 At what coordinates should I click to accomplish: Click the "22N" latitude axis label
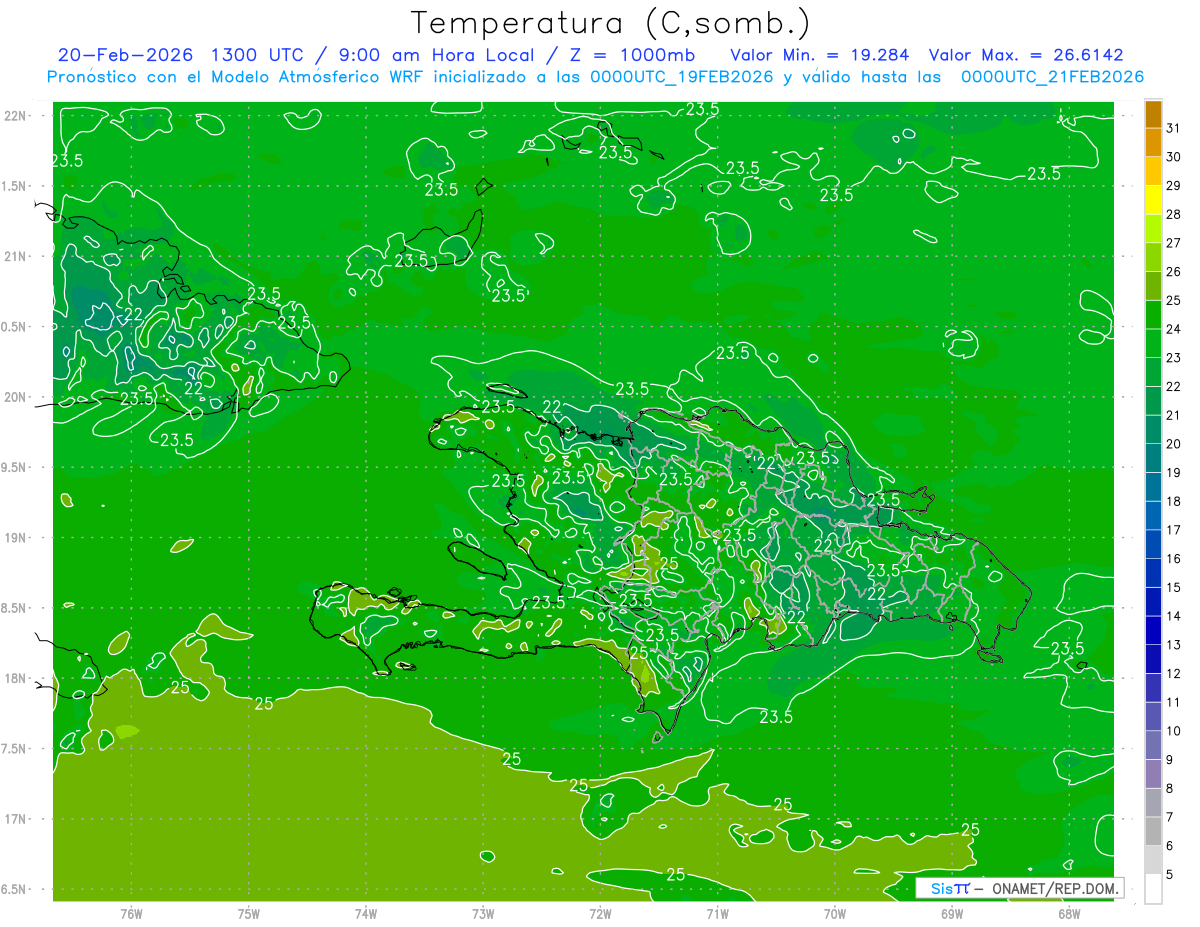[16, 116]
